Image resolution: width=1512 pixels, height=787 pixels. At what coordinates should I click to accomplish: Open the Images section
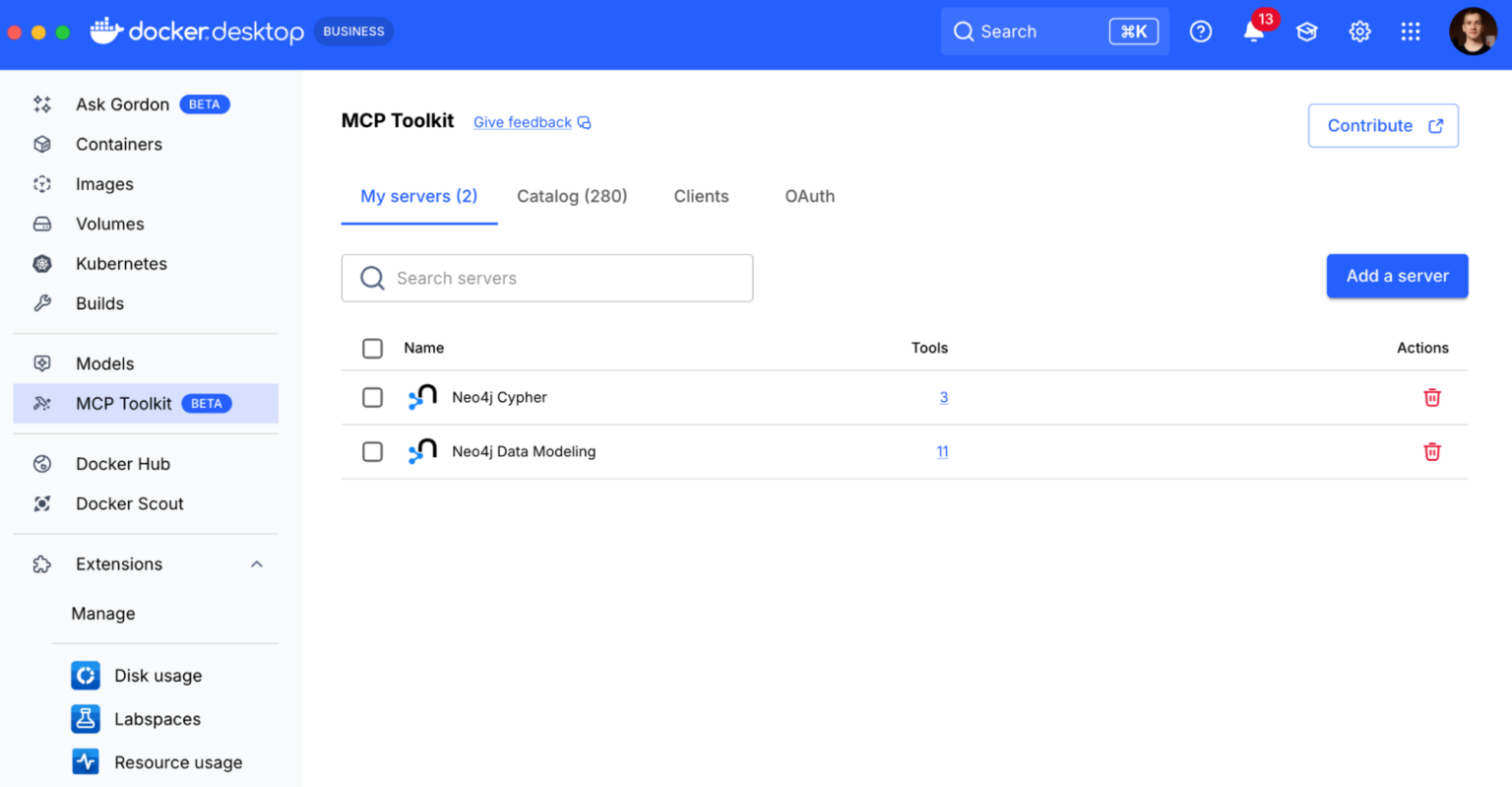click(104, 184)
